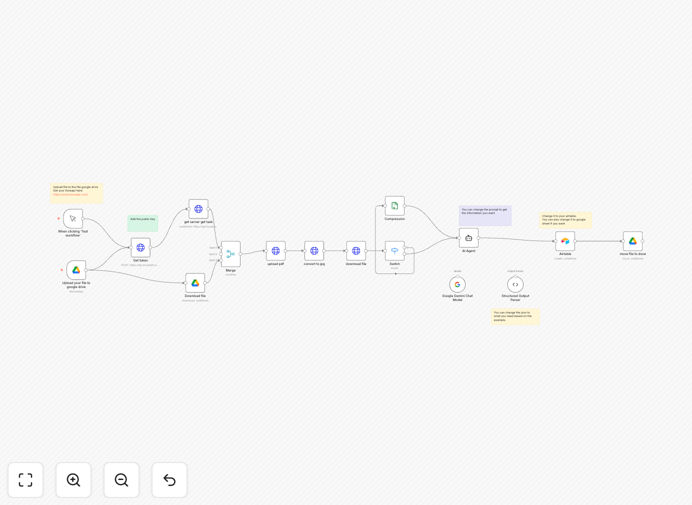
Task: Click the Merge node's output connector
Action: (241, 254)
